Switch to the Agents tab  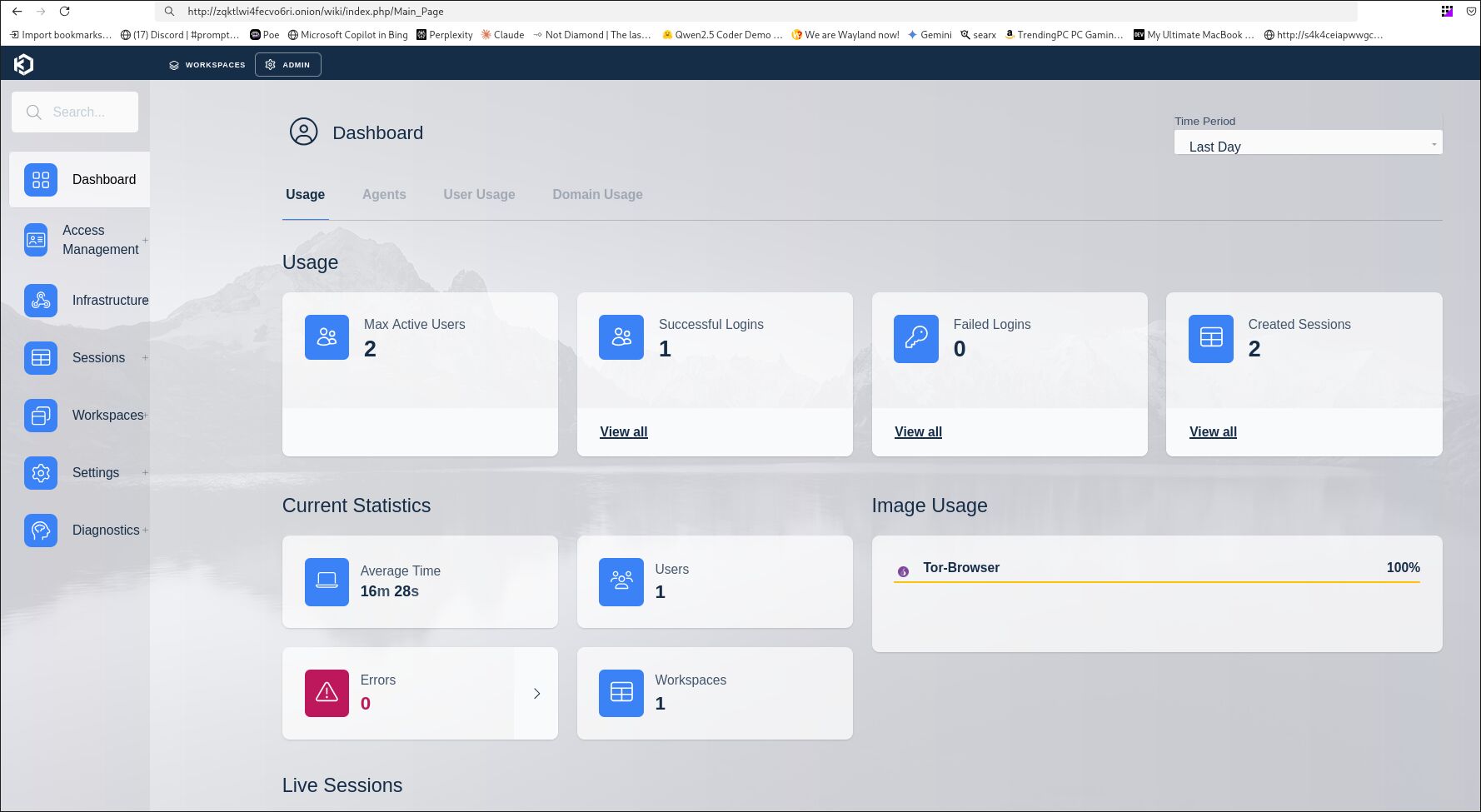[384, 194]
